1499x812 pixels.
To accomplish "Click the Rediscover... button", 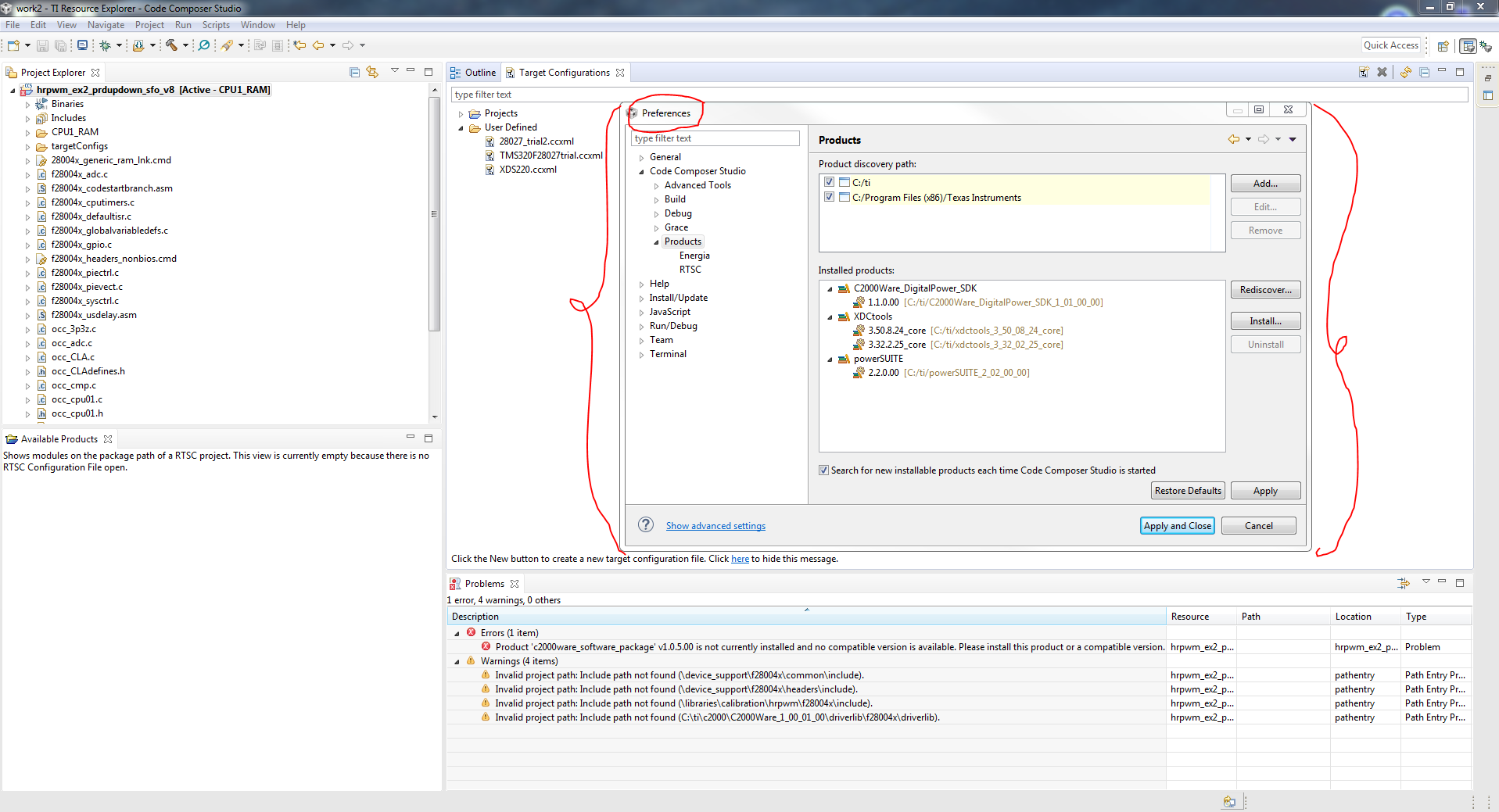I will (1265, 290).
